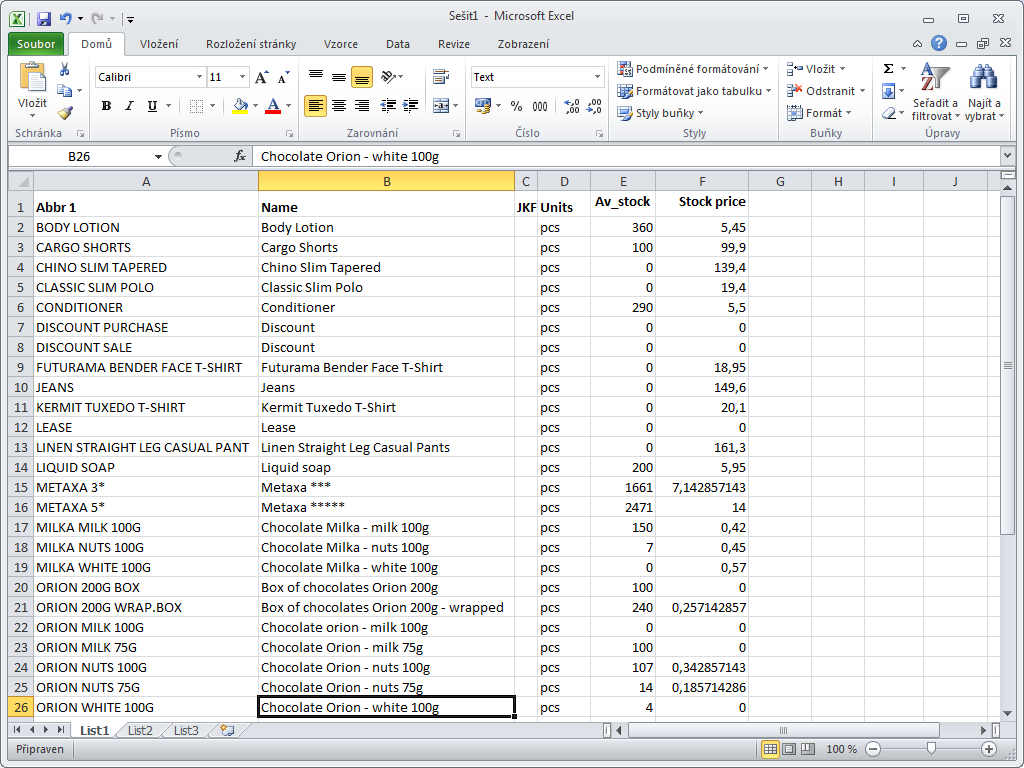1024x768 pixels.
Task: Expand the Formát cells menu
Action: click(x=849, y=113)
